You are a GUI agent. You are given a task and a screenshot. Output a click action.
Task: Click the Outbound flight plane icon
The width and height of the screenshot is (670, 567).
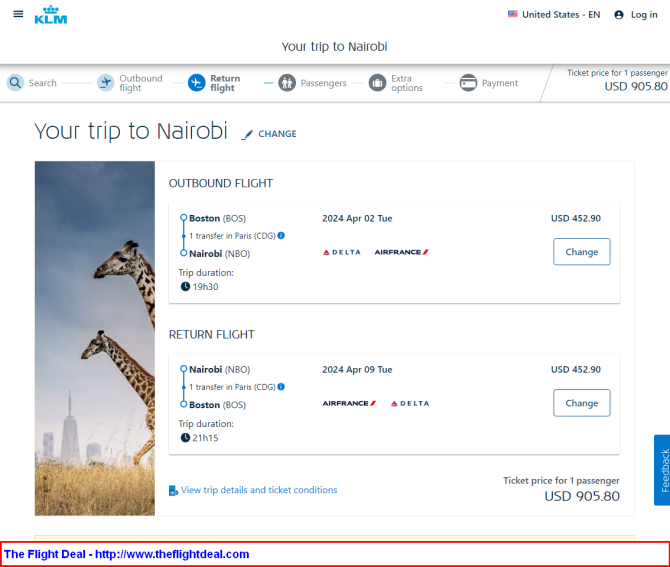pyautogui.click(x=106, y=82)
